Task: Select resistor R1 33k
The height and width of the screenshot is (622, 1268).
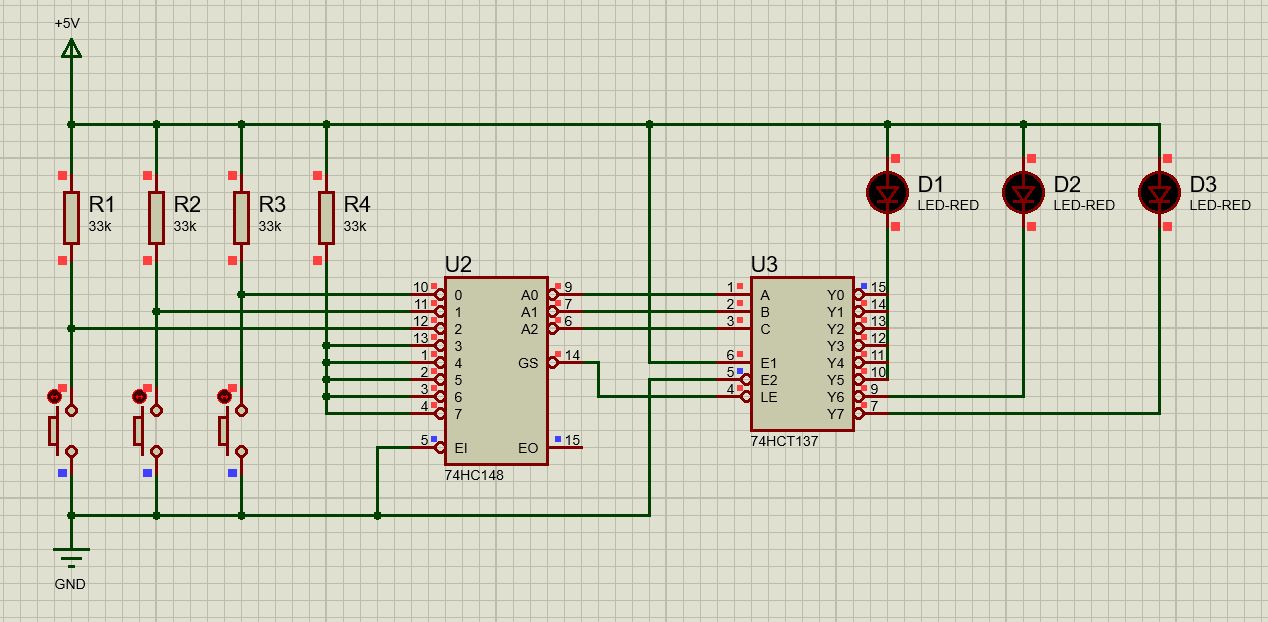Action: pyautogui.click(x=71, y=218)
